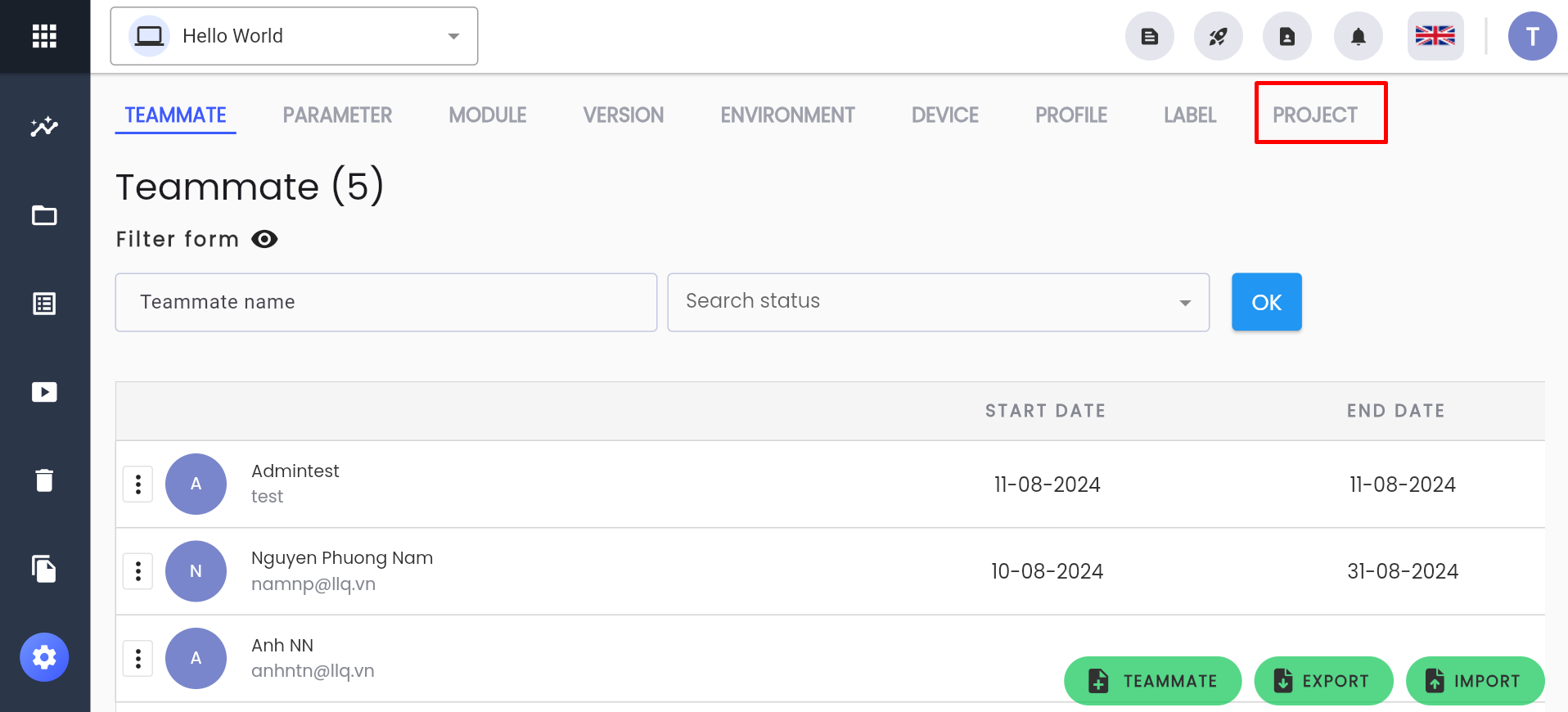The image size is (1568, 712).
Task: Open the apps grid menu
Action: click(x=44, y=36)
